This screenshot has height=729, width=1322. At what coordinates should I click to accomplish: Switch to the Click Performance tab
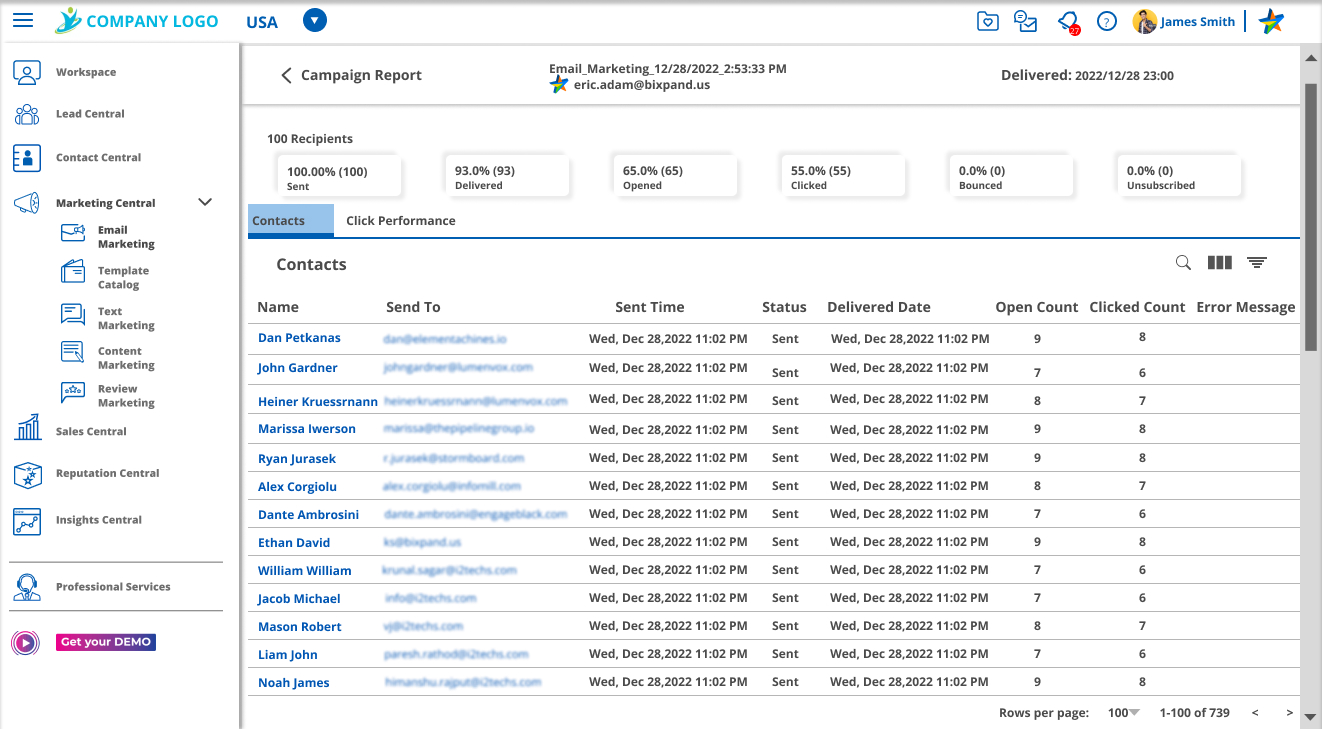tap(400, 221)
